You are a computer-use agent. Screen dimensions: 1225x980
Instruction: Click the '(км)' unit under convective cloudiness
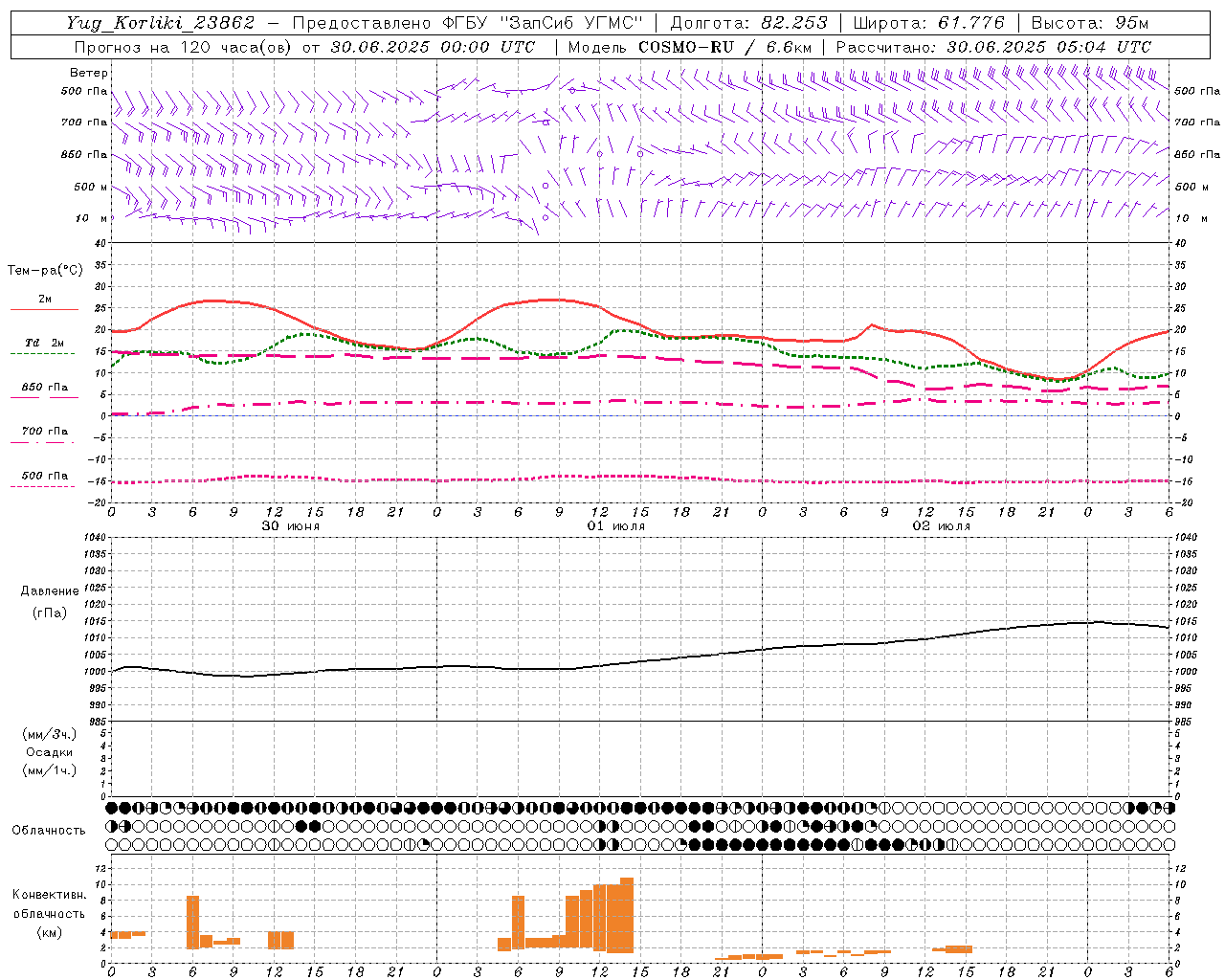[50, 932]
